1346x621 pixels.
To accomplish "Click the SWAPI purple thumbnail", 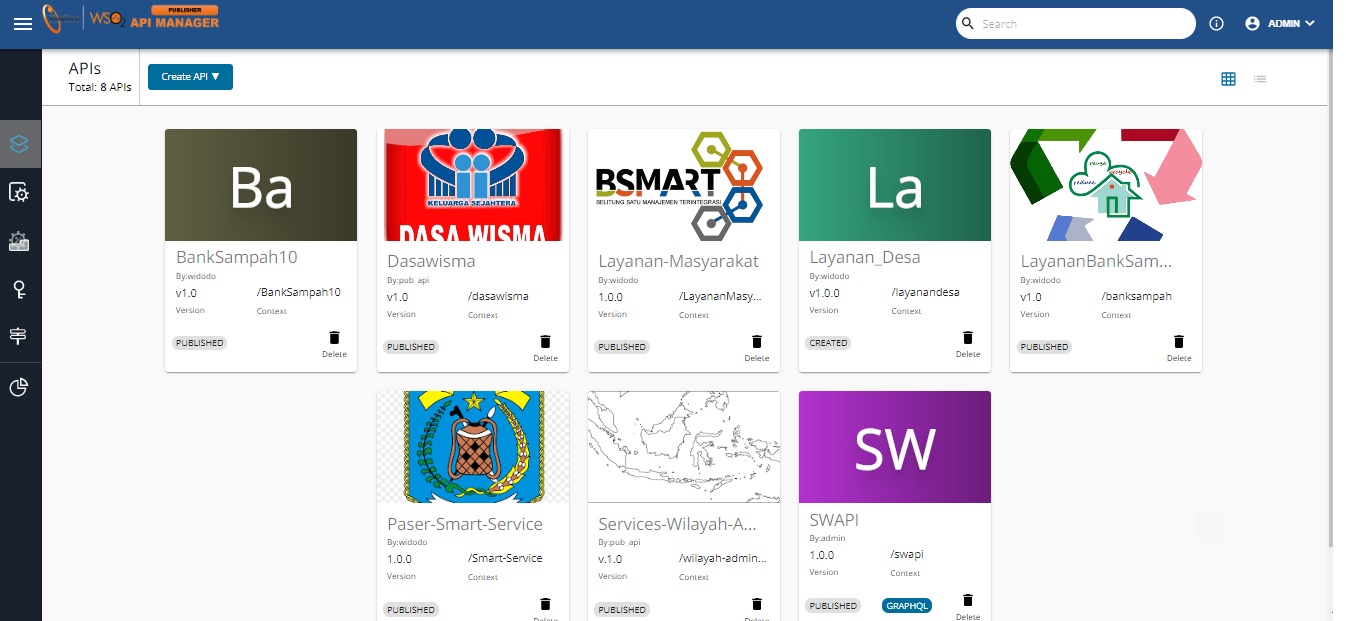I will click(x=894, y=447).
